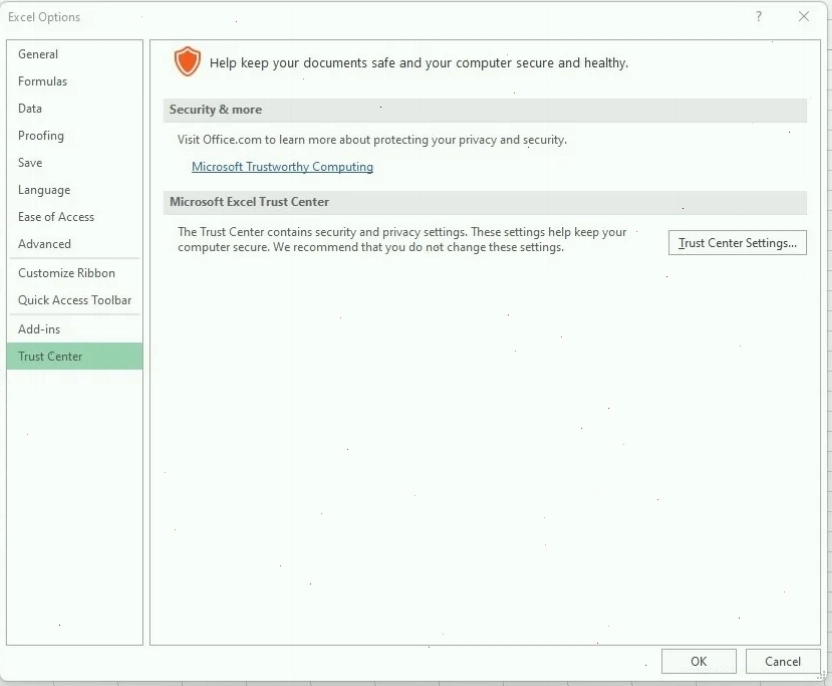Open the Language settings category
The height and width of the screenshot is (686, 832).
click(74, 189)
